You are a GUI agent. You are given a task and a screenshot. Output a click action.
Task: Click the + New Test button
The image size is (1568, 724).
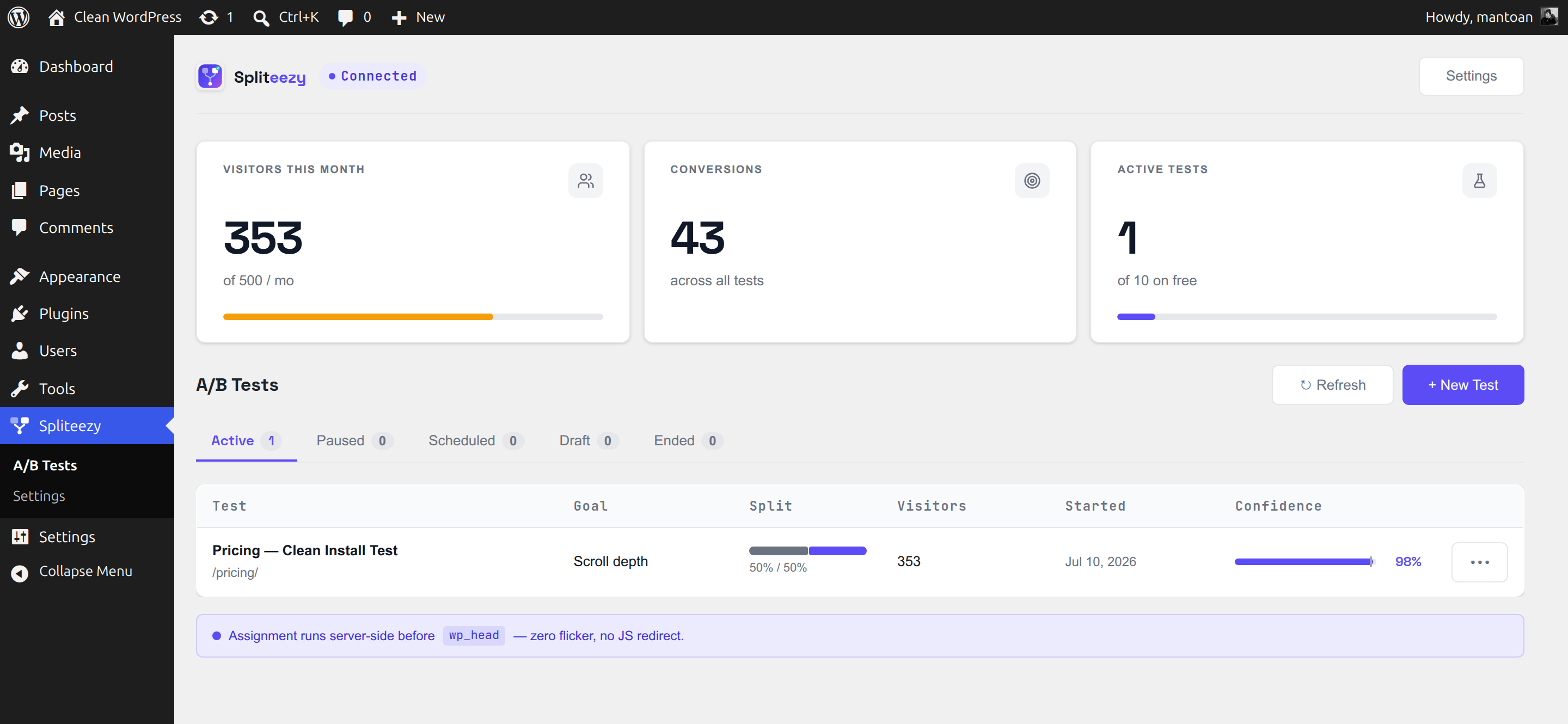pyautogui.click(x=1463, y=384)
